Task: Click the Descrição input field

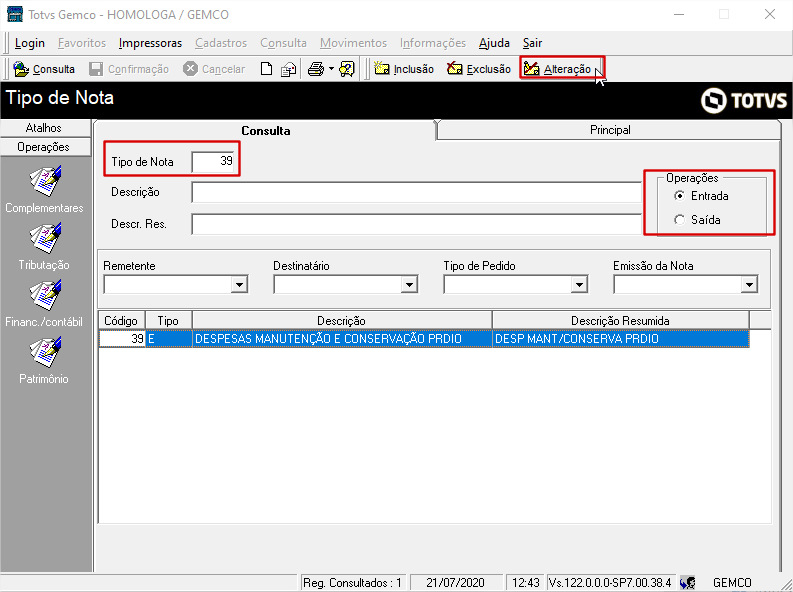Action: tap(417, 192)
